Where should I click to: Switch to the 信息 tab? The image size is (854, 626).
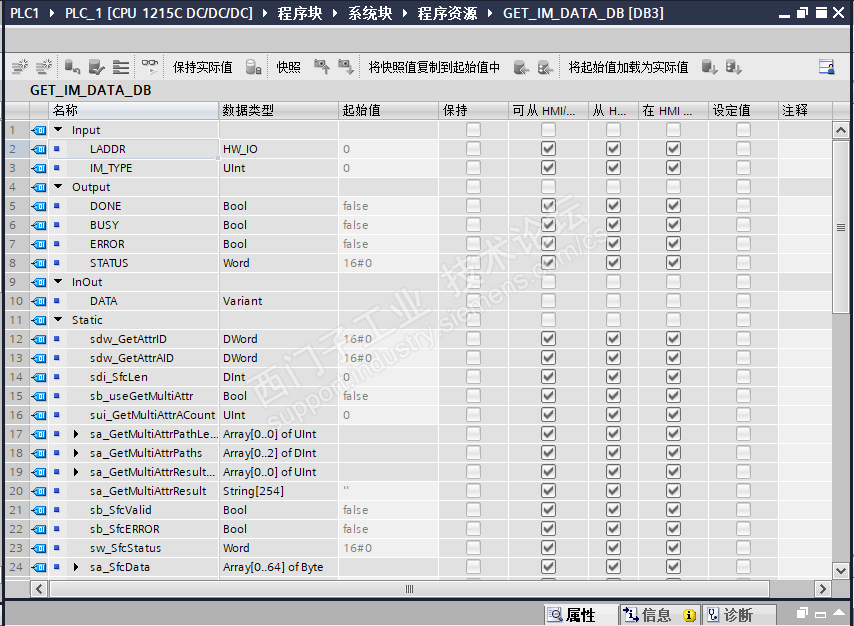(x=660, y=615)
